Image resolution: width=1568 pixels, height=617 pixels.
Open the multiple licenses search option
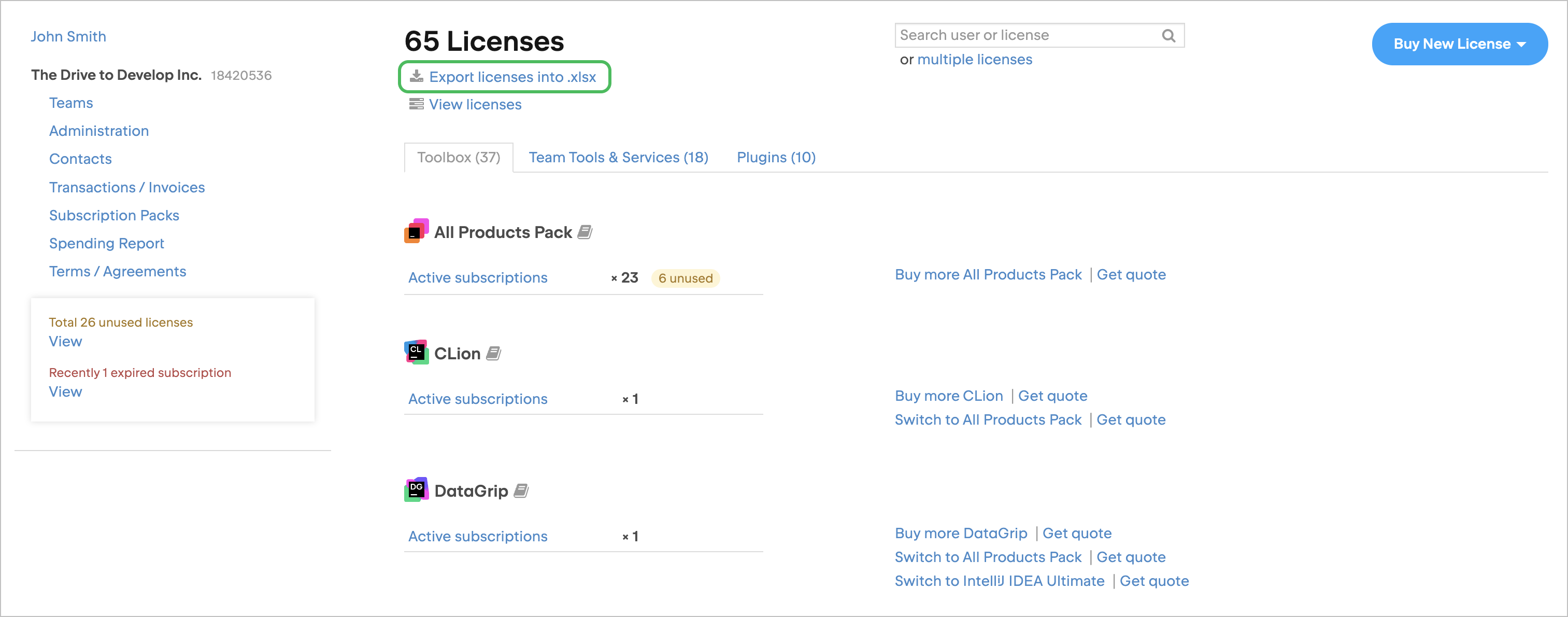pos(975,59)
